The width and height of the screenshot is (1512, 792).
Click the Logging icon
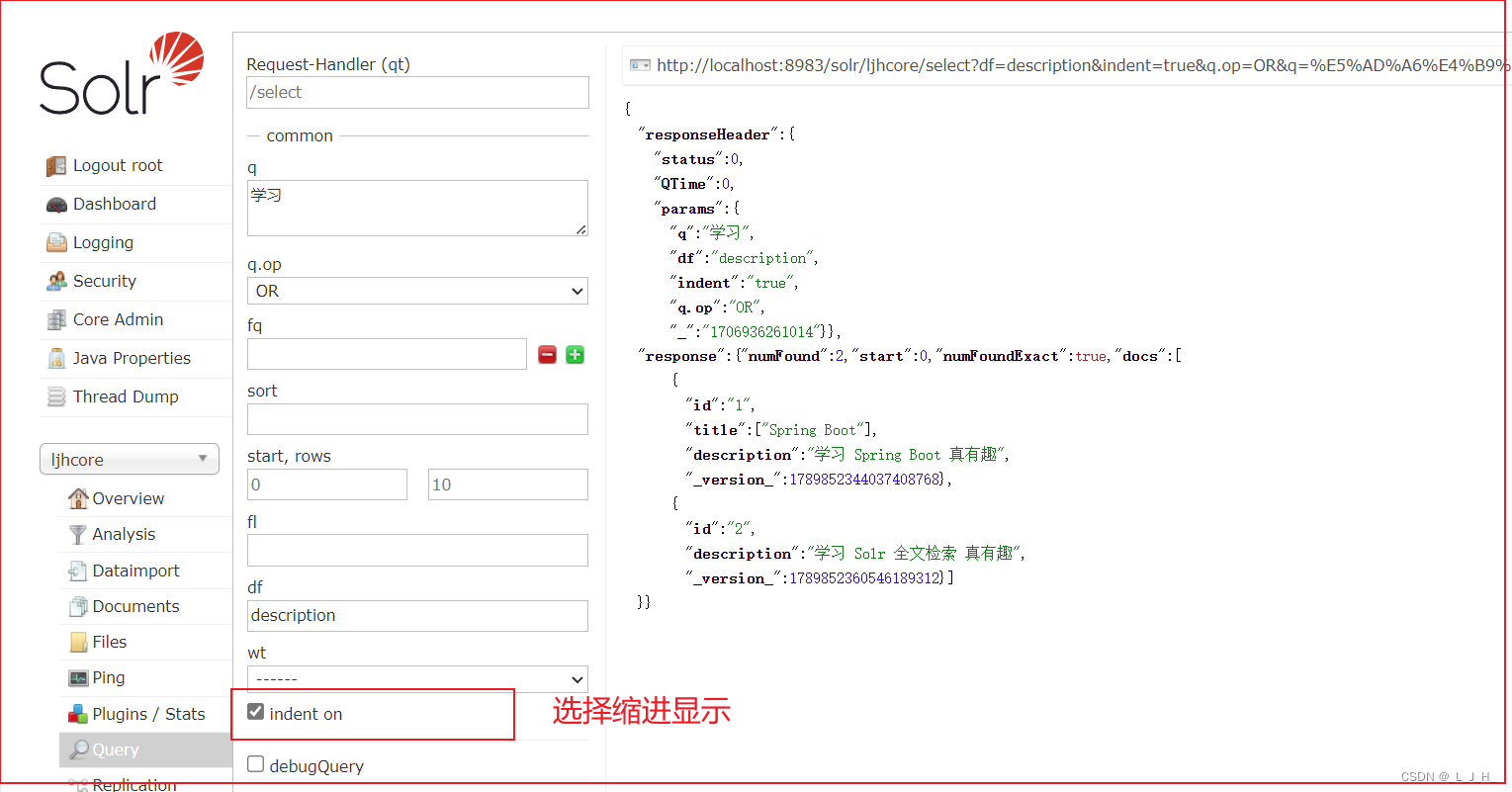point(56,243)
